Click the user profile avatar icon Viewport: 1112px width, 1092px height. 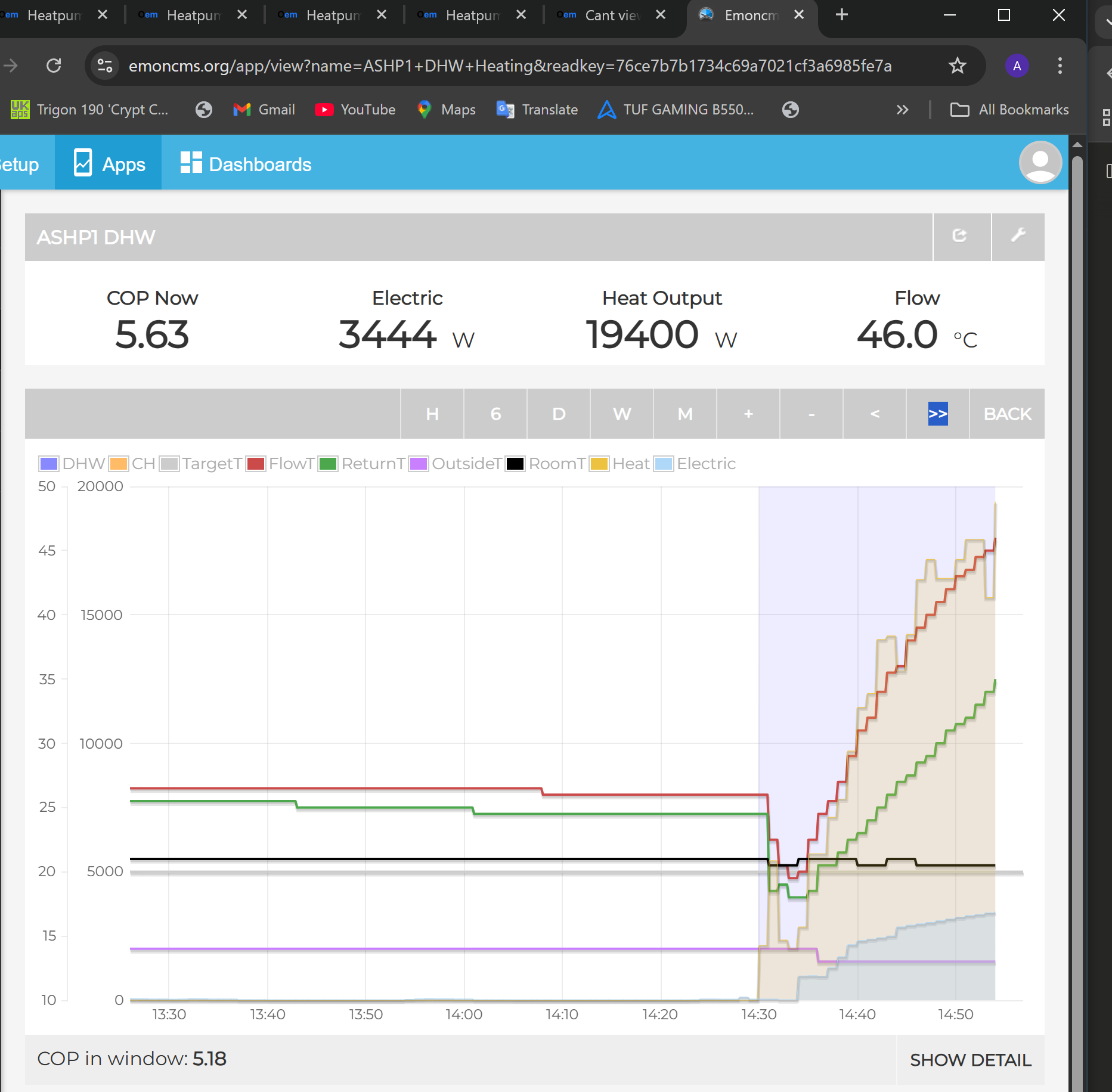[x=1040, y=163]
